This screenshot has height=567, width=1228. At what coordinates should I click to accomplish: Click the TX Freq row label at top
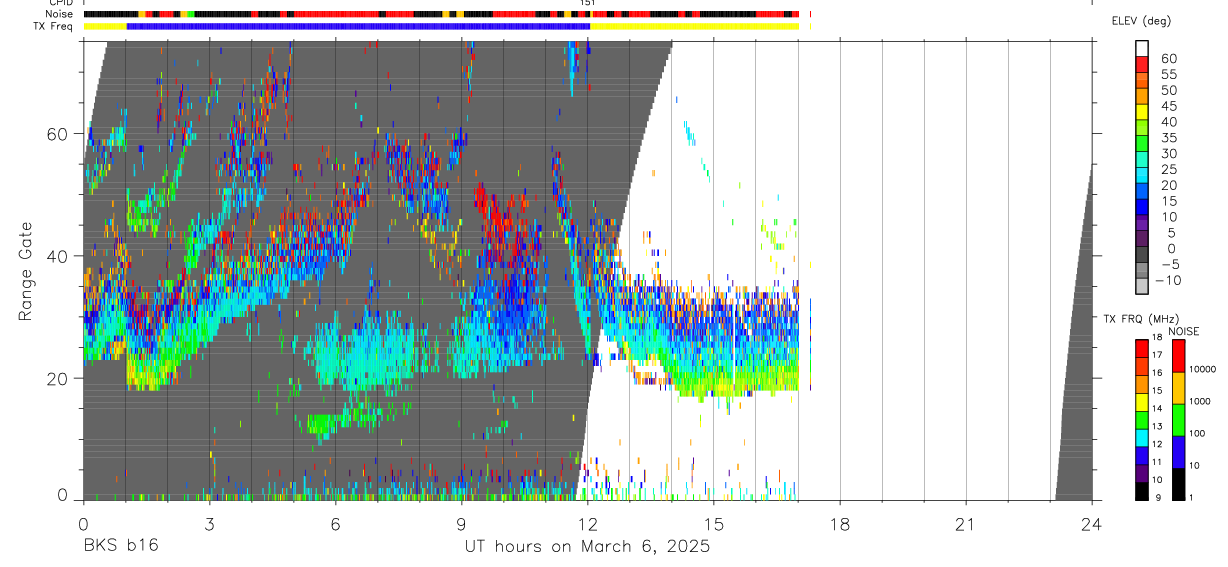[x=54, y=26]
